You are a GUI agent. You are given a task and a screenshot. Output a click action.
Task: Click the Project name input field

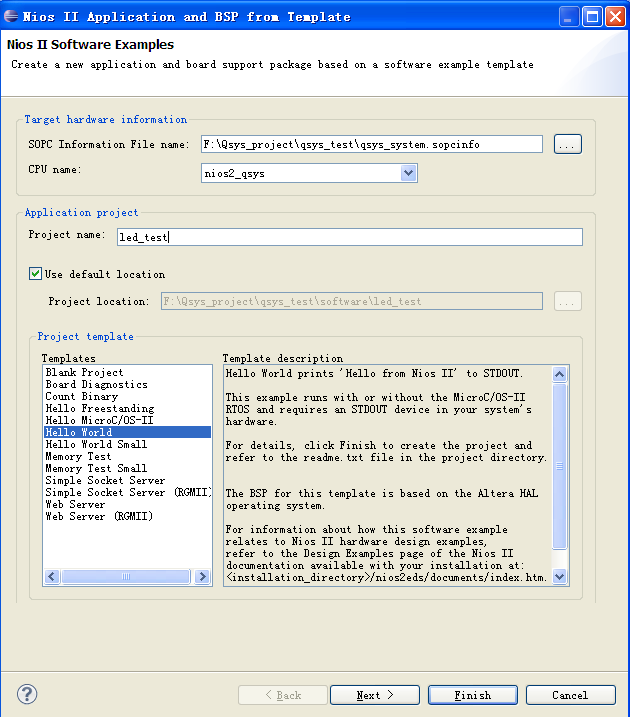click(x=350, y=237)
